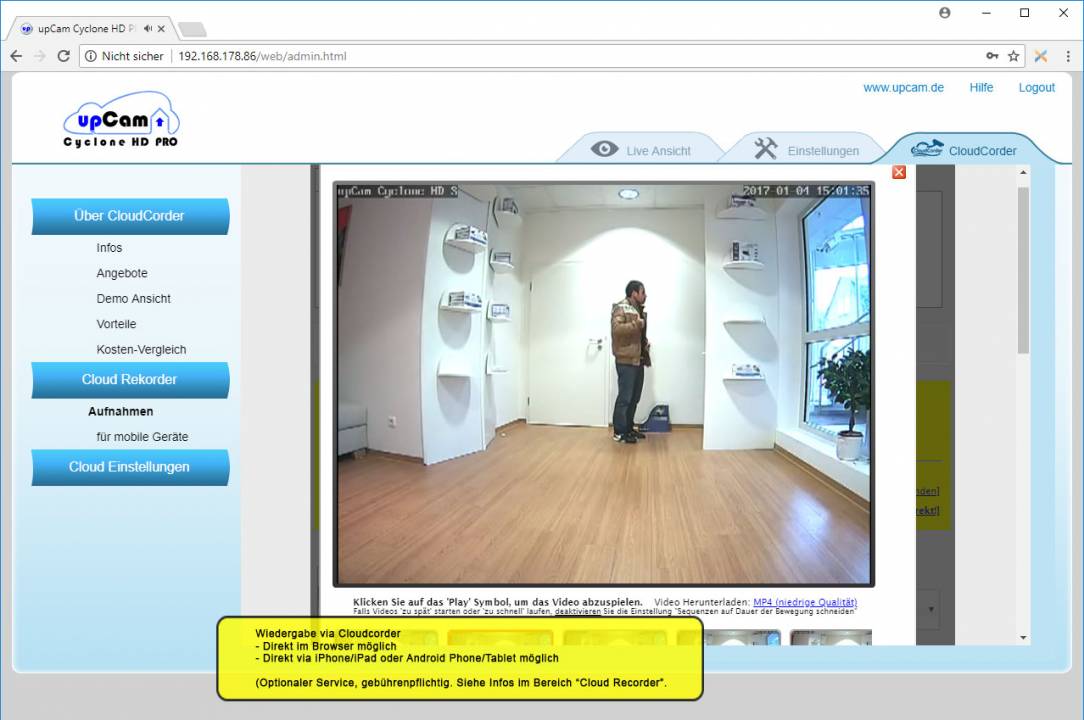This screenshot has width=1084, height=720.
Task: Close the upCam Cyclone HD browser tab
Action: pyautogui.click(x=161, y=28)
